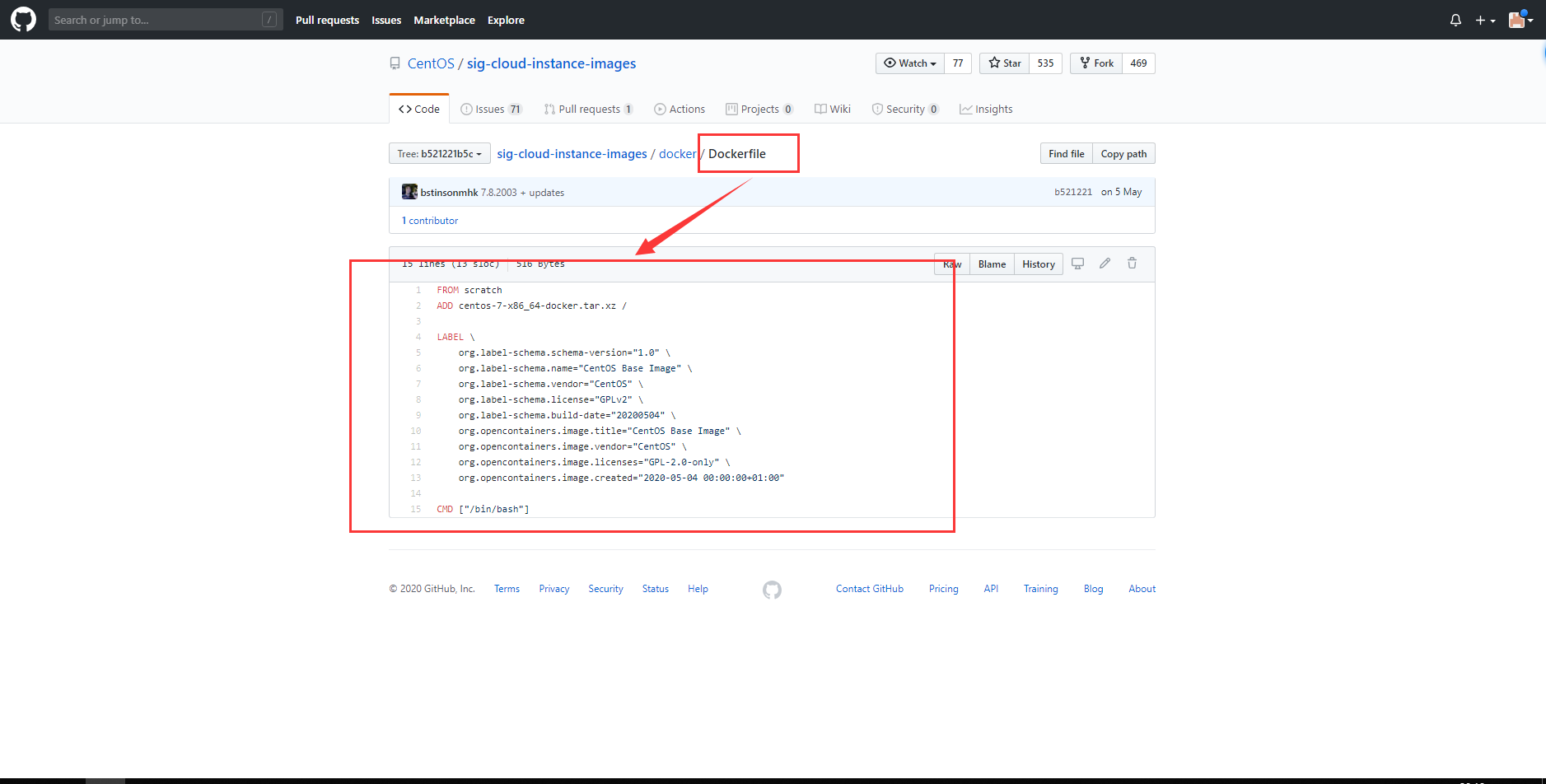The image size is (1546, 784).
Task: Open display settings via the monitor icon
Action: 1077,263
